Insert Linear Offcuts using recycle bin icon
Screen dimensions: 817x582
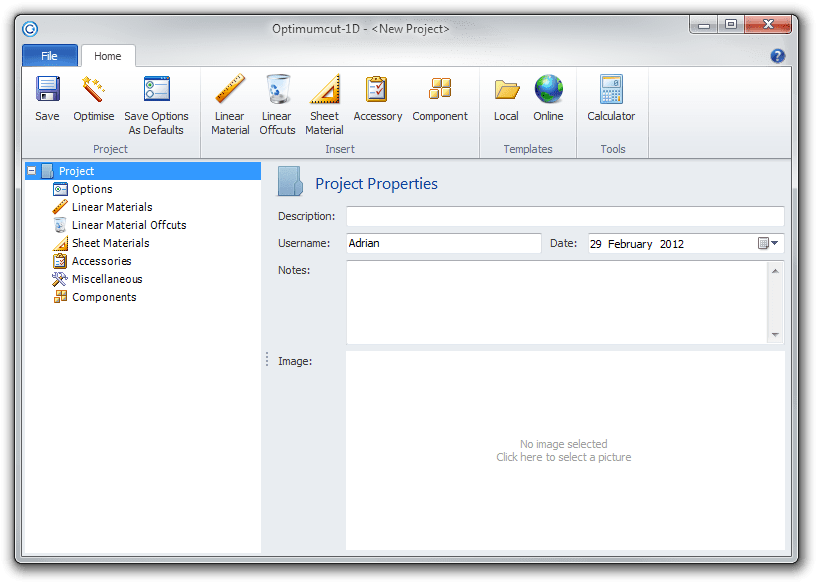point(277,89)
